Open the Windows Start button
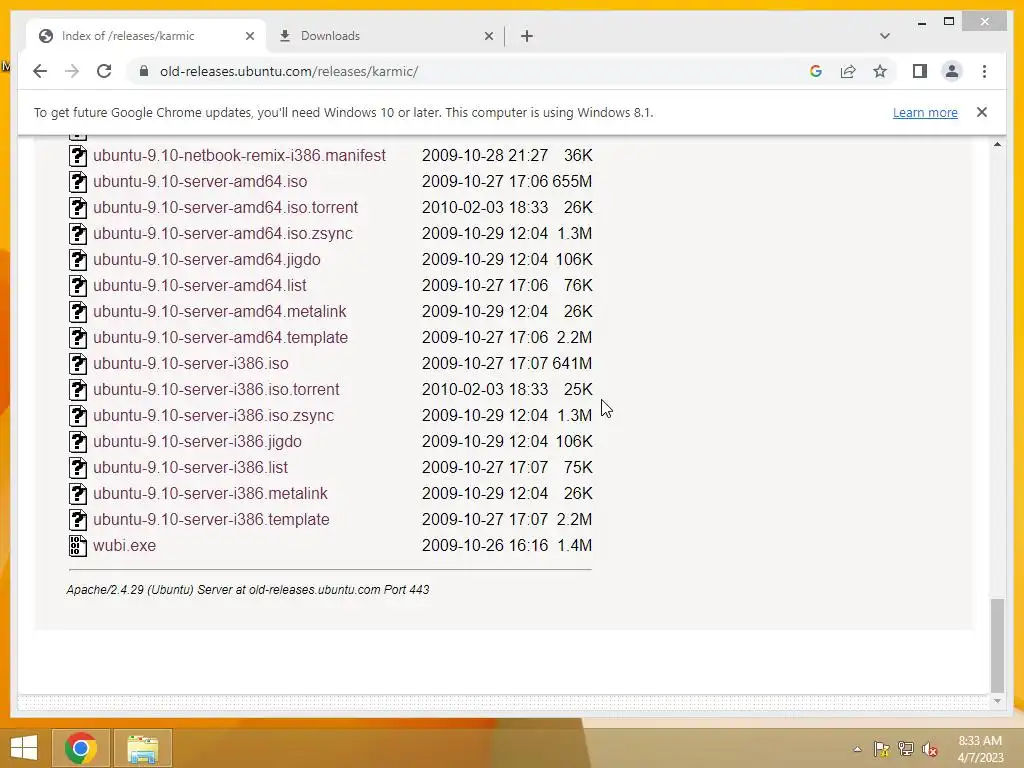This screenshot has width=1024, height=768. click(x=24, y=748)
